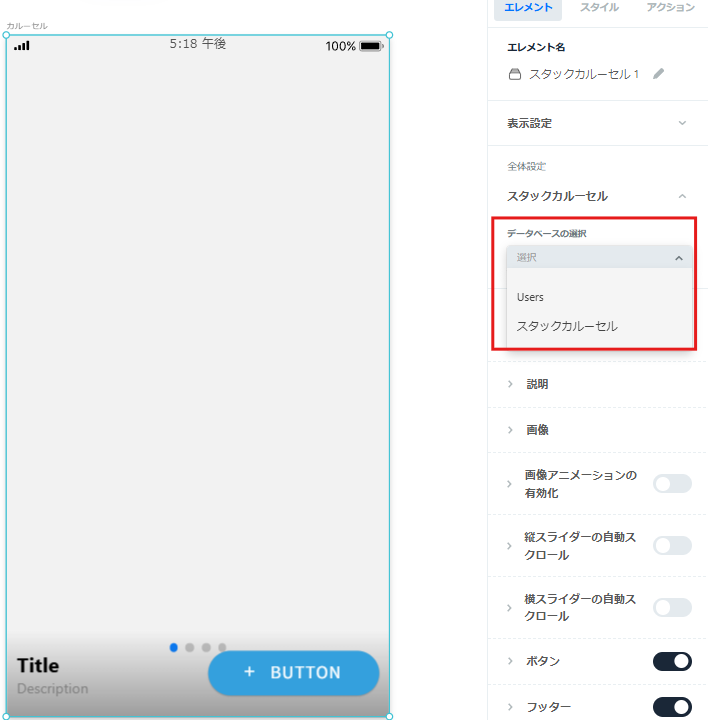Screen dimensions: 708x720
Task: Collapse the スタックカルーセル settings section
Action: tap(682, 196)
